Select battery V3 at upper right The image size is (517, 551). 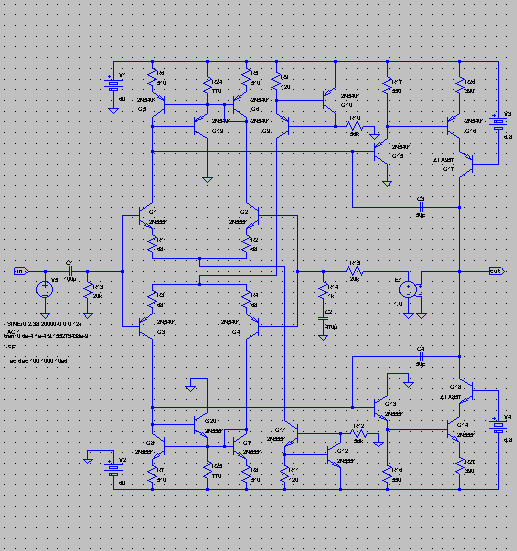click(498, 123)
